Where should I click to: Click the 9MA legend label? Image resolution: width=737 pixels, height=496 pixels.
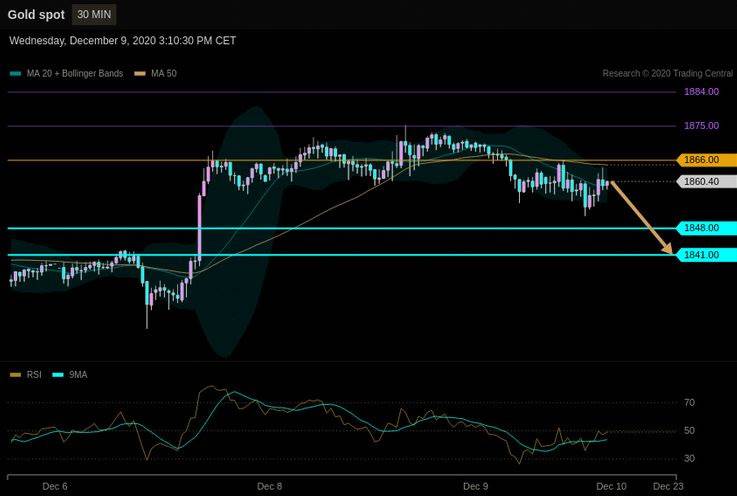click(x=78, y=375)
